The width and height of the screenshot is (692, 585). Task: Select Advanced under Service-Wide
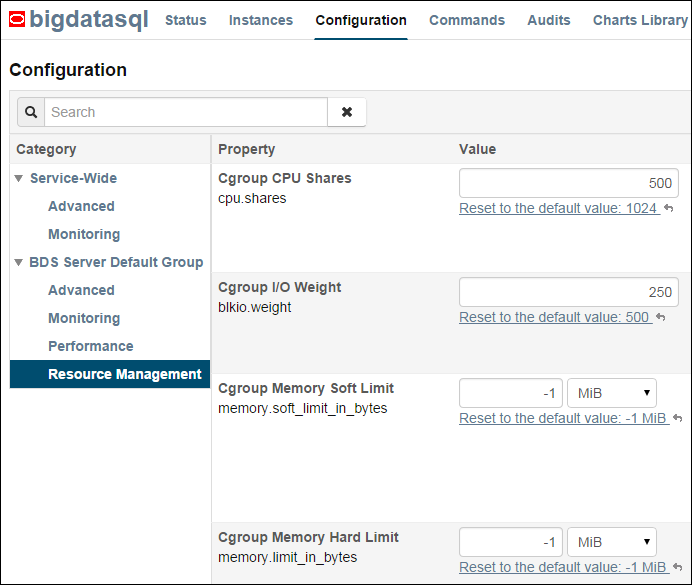click(x=81, y=206)
